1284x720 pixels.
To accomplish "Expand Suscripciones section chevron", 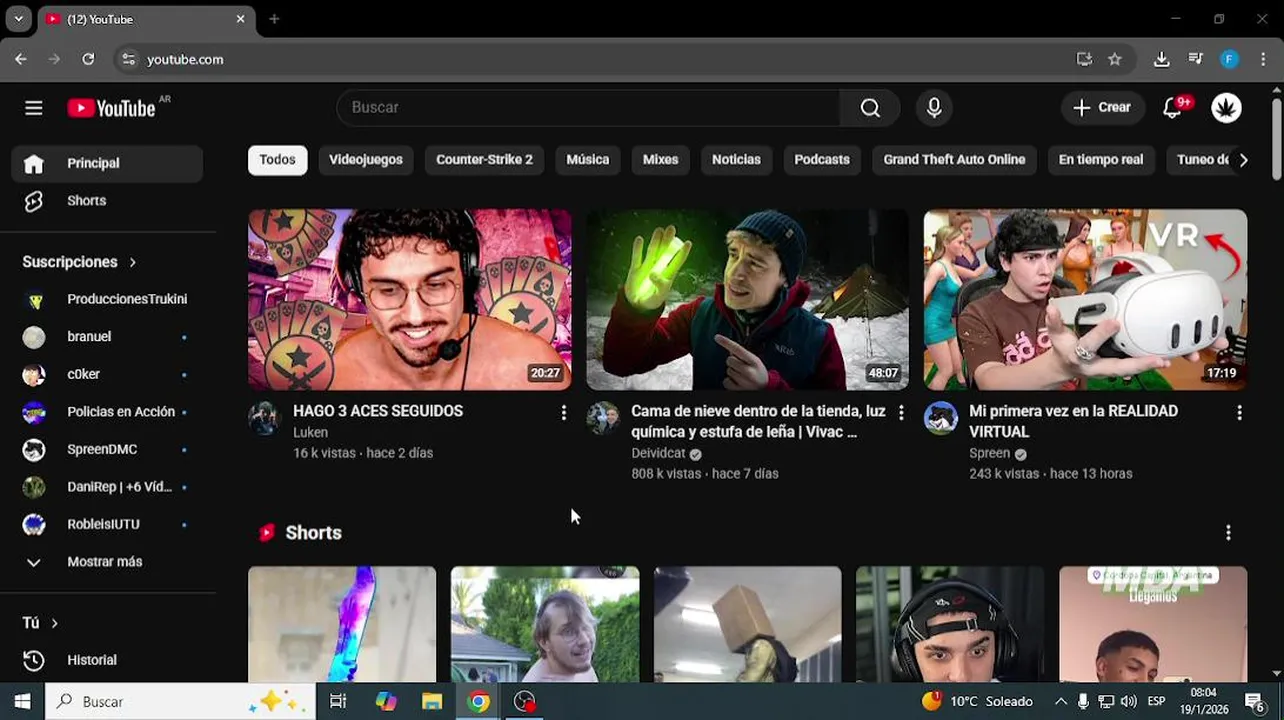I will [132, 262].
